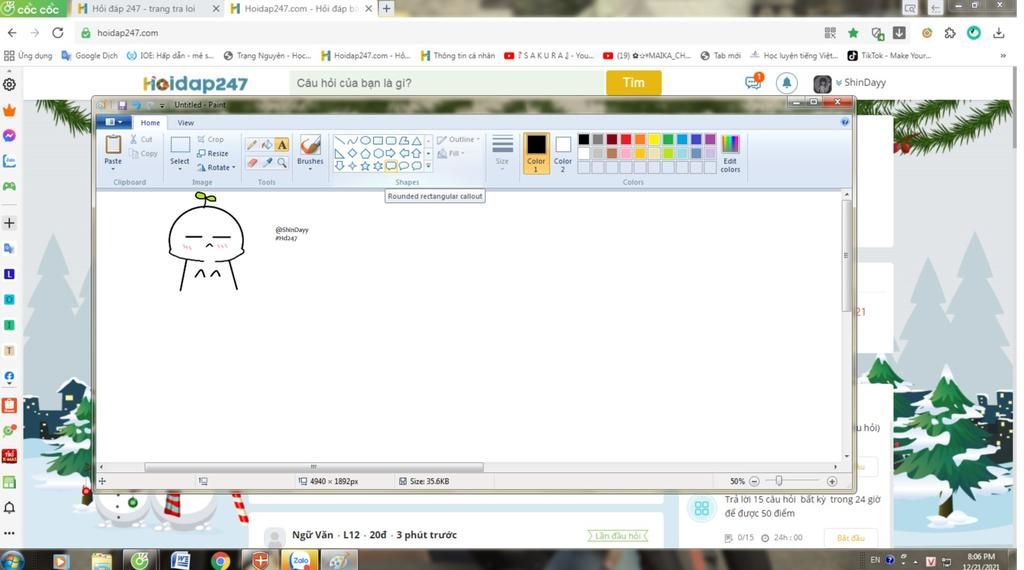
Task: Open the shape Outline dropdown
Action: [x=458, y=139]
